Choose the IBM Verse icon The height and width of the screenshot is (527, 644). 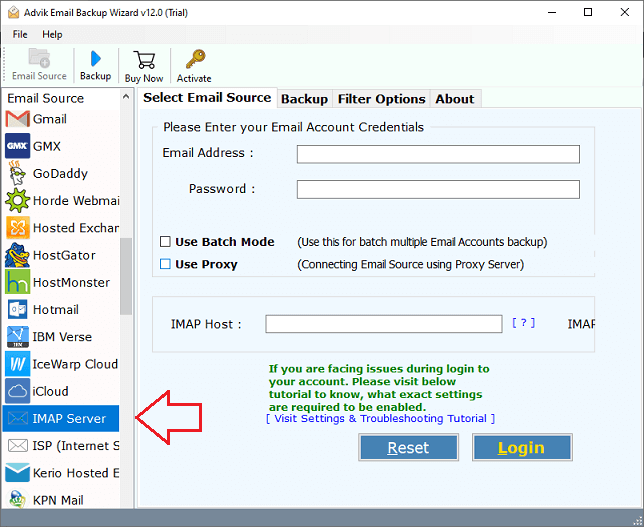pyautogui.click(x=18, y=336)
